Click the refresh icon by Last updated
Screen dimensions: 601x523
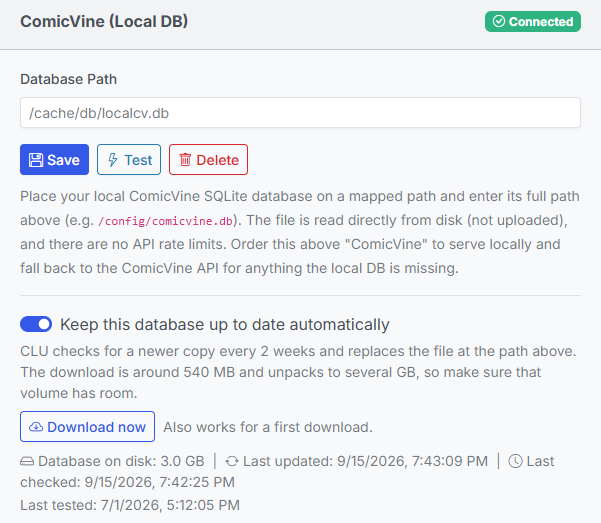(x=232, y=461)
